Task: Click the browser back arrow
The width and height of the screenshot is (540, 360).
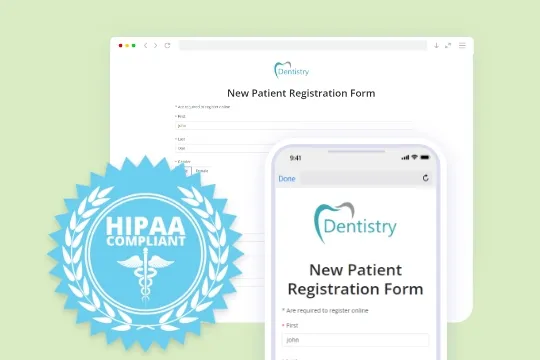Action: [x=146, y=45]
